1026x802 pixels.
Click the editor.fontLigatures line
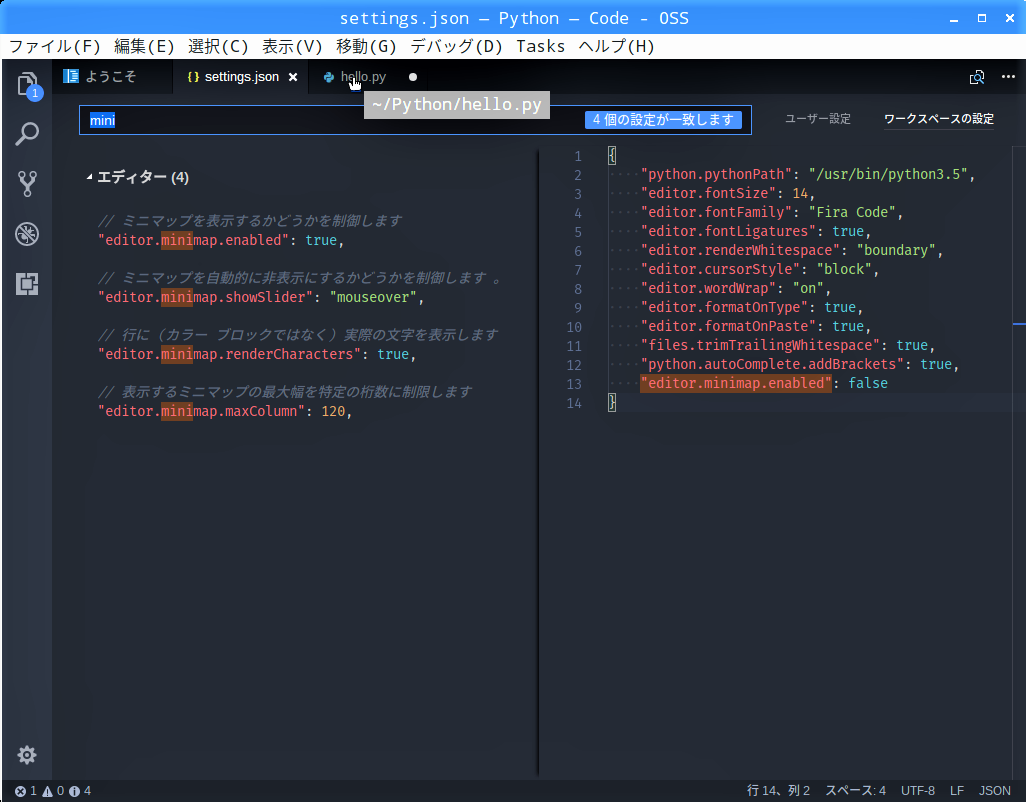(x=756, y=231)
